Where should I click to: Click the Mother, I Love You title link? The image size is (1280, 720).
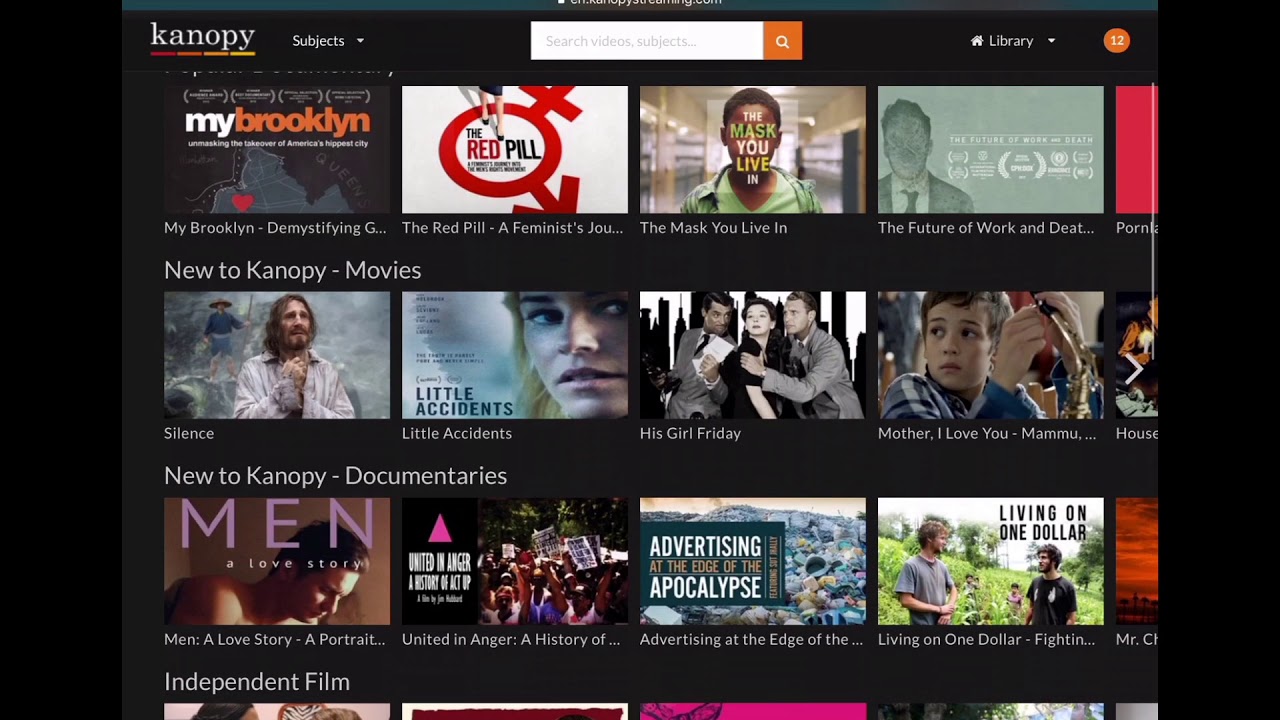tap(987, 433)
